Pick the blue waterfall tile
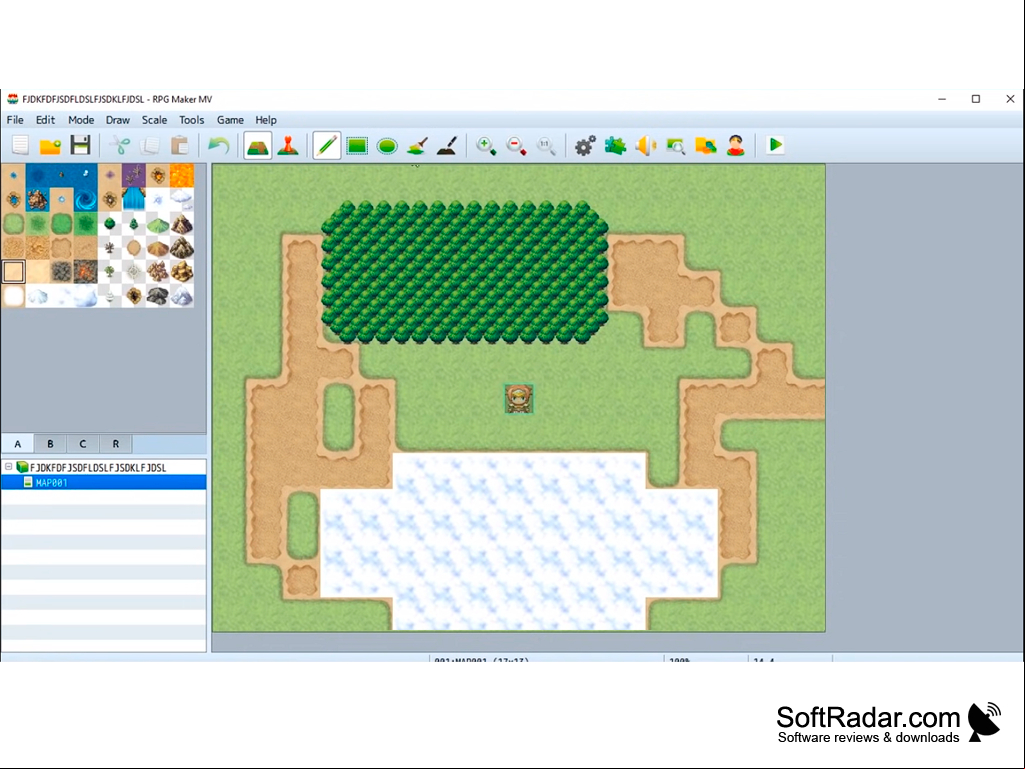This screenshot has width=1025, height=769. (x=133, y=199)
